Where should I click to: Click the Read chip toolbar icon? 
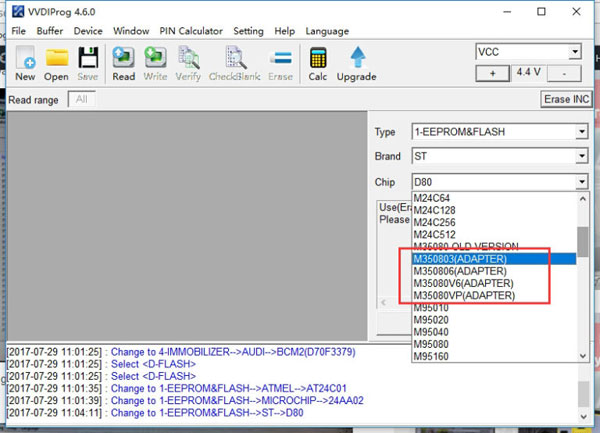pos(124,64)
